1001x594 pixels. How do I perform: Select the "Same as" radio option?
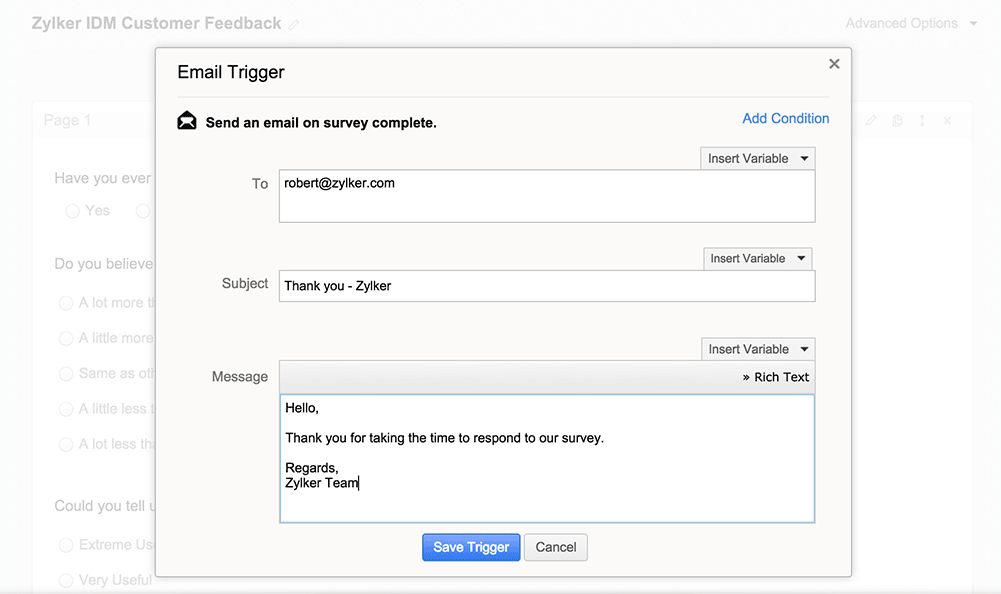pyautogui.click(x=66, y=374)
